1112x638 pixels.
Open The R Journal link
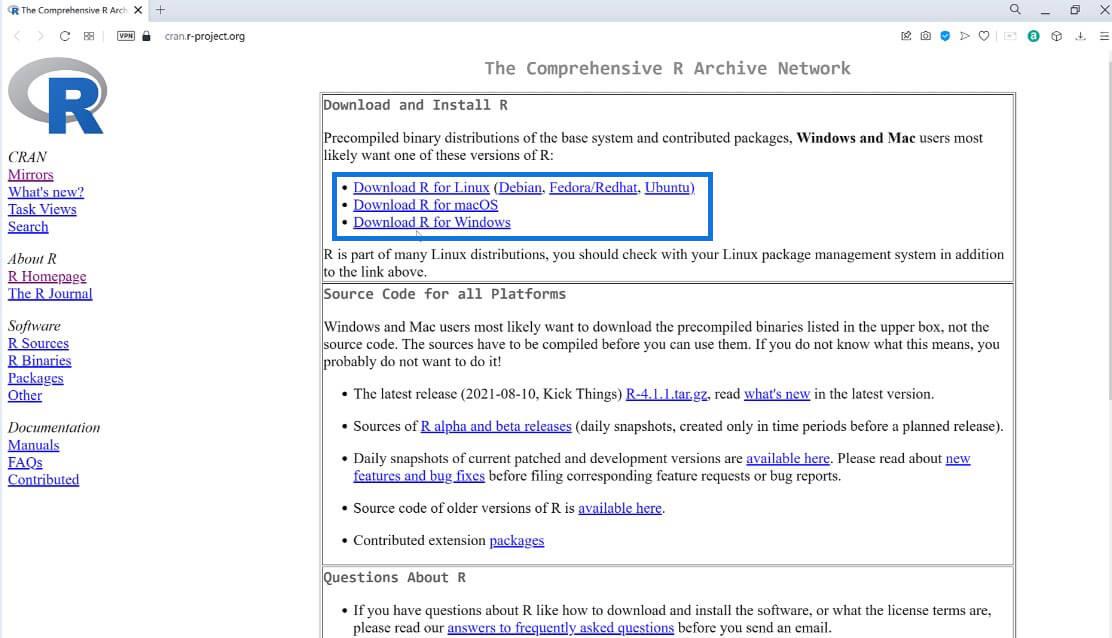coord(50,293)
